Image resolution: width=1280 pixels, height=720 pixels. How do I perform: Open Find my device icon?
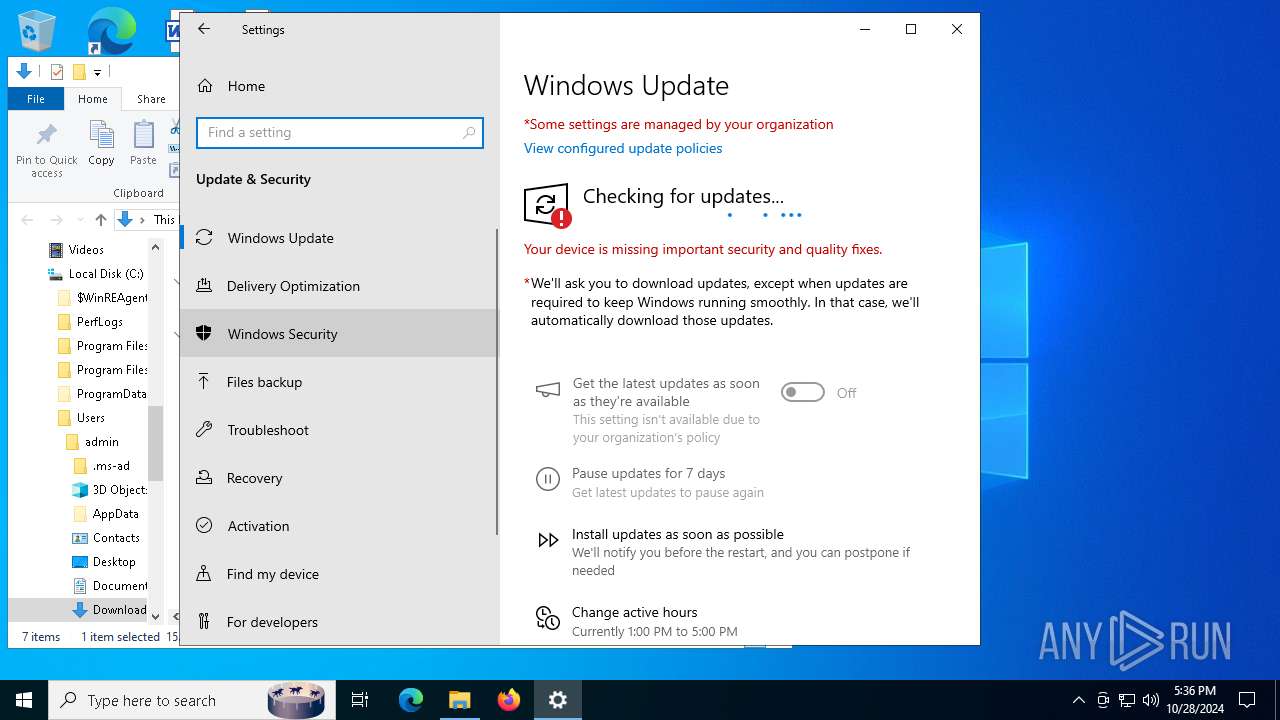click(x=204, y=574)
